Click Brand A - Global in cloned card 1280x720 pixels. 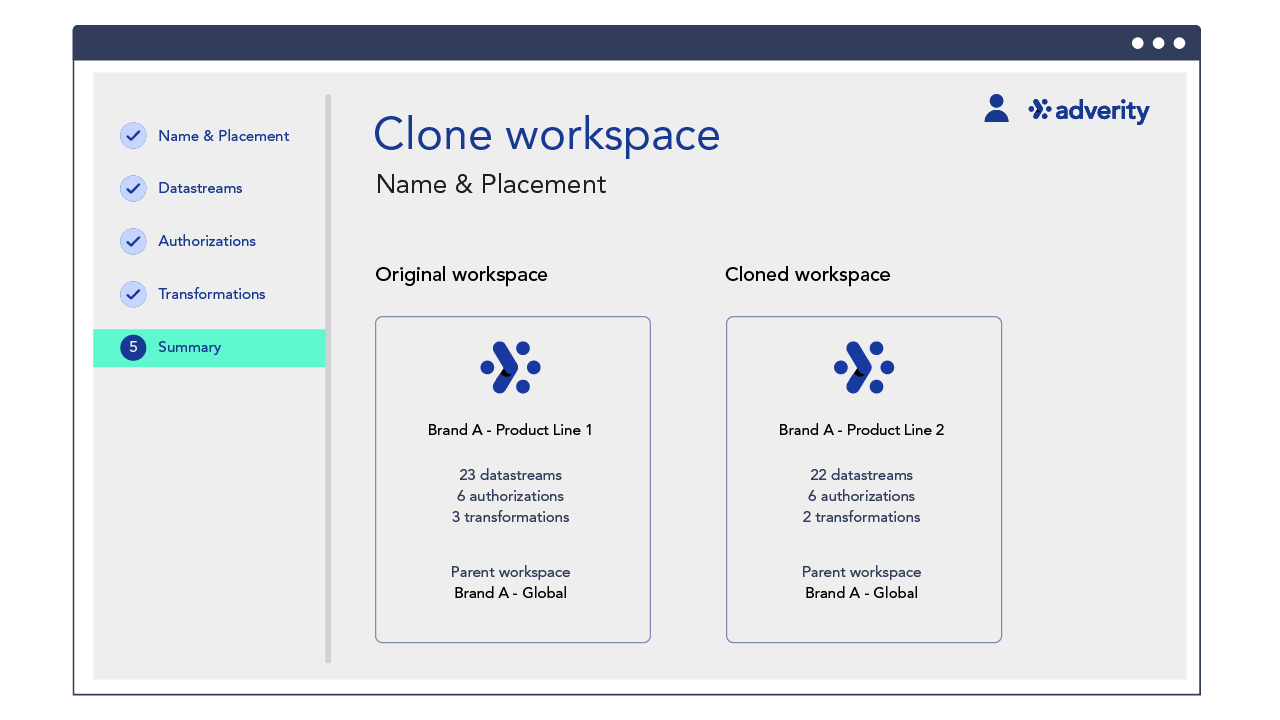click(x=862, y=593)
